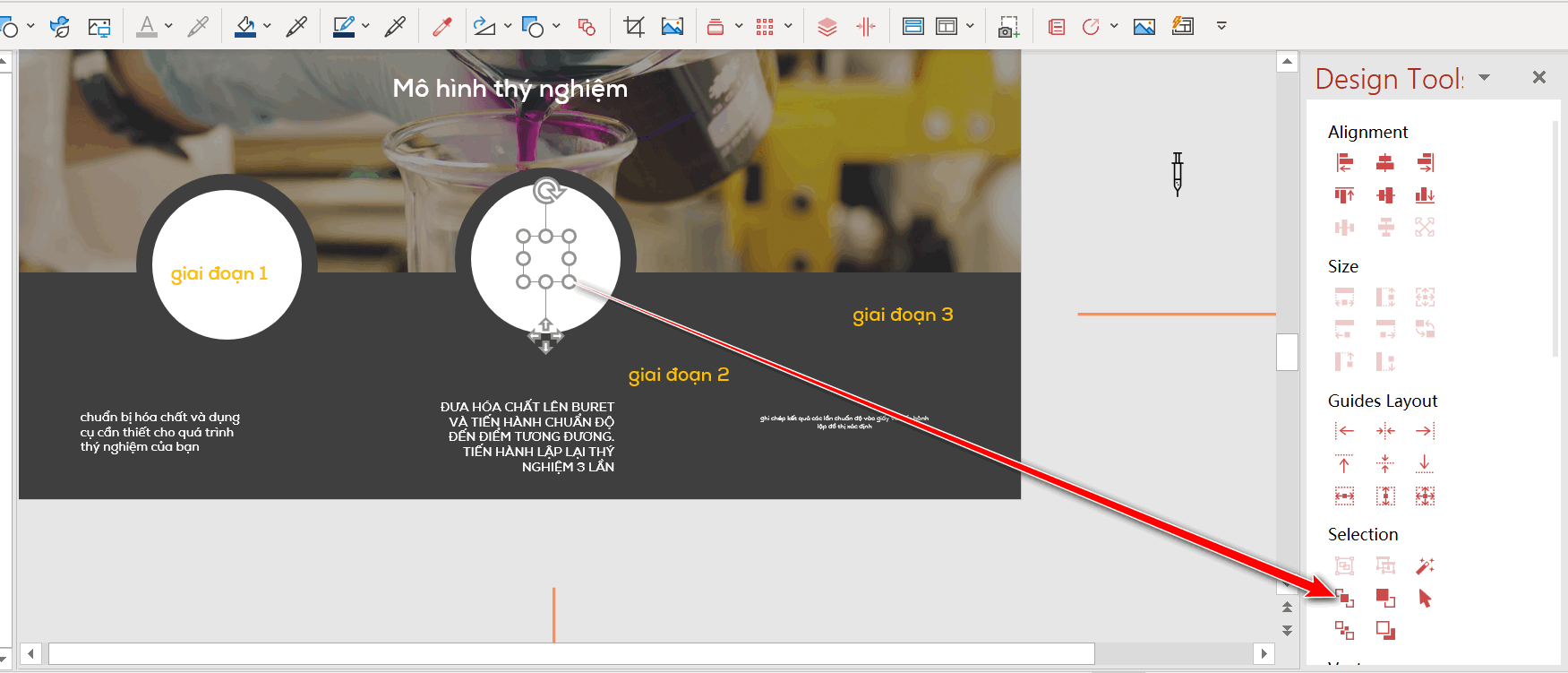Open the red arrange order dropdown arrow
The height and width of the screenshot is (673, 1568).
(x=739, y=26)
